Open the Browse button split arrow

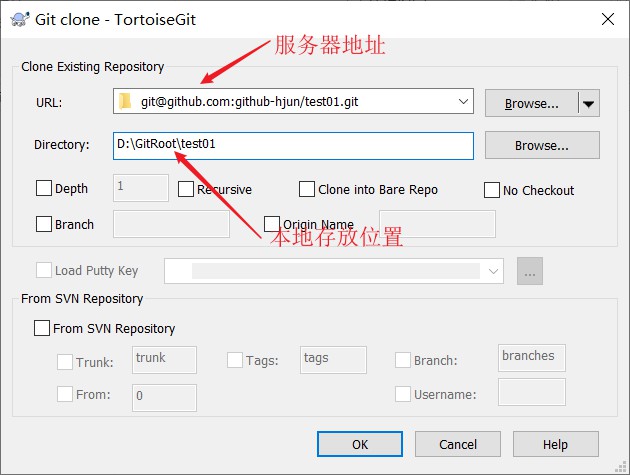coord(589,104)
